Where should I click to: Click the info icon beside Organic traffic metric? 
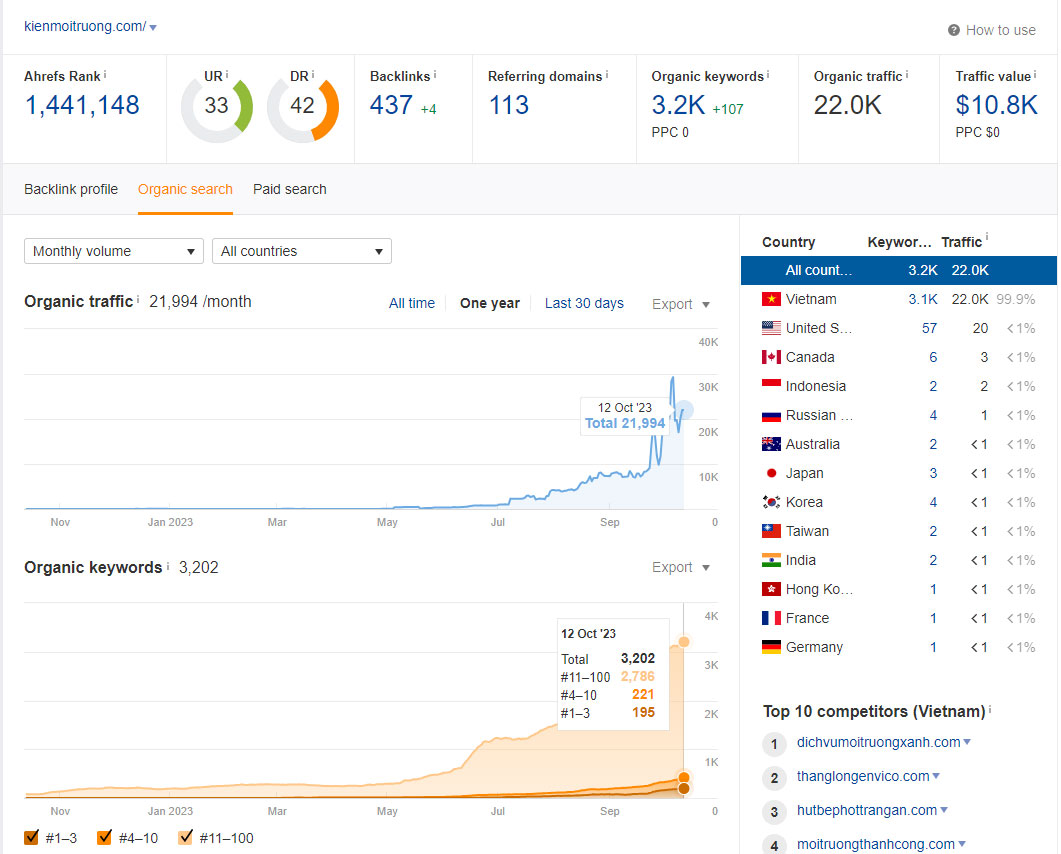click(907, 74)
